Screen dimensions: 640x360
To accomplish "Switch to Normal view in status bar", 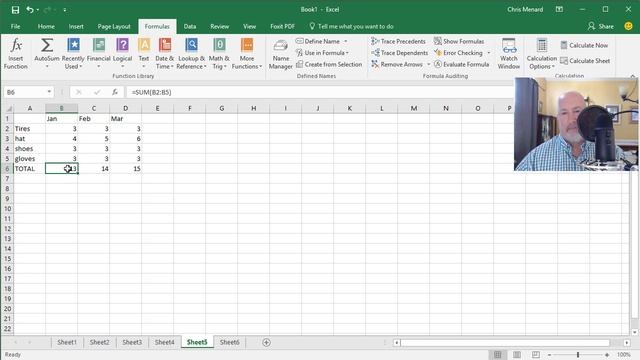I will 498,355.
